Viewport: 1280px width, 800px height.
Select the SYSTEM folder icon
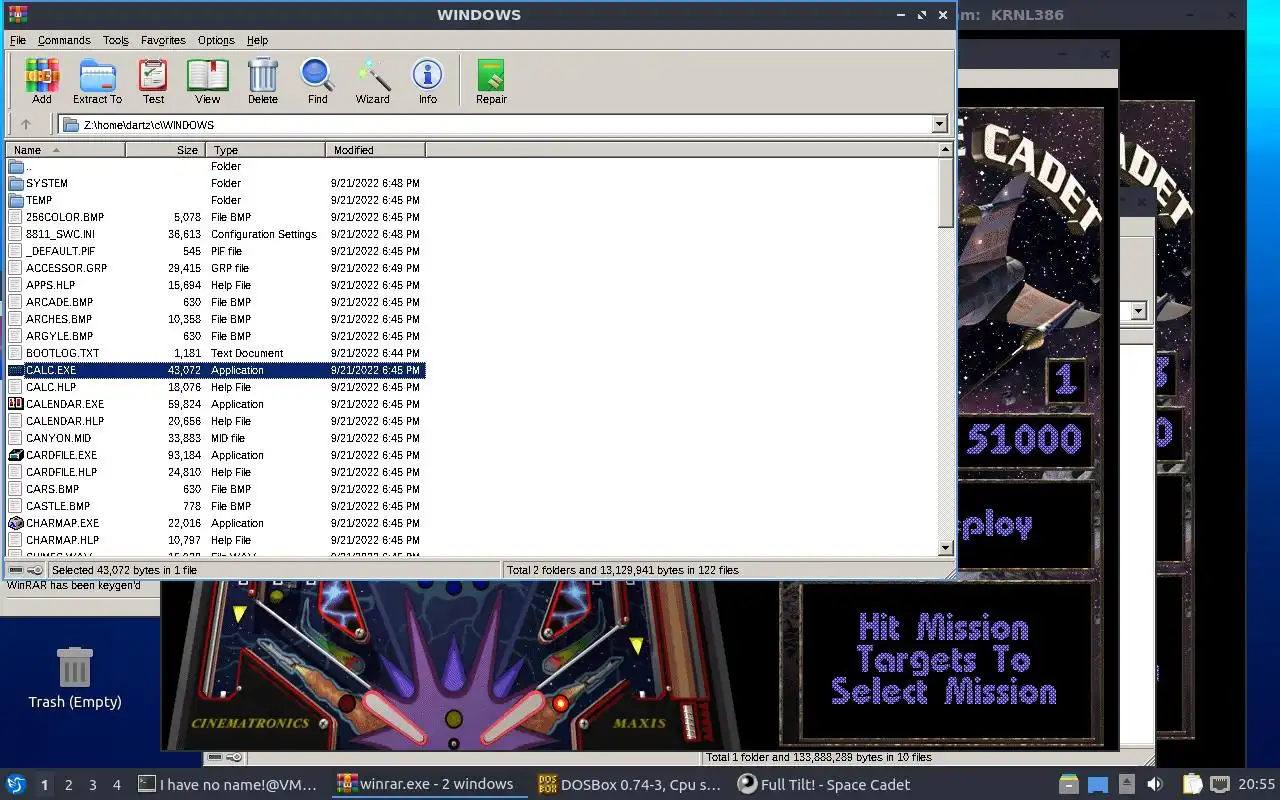[x=16, y=183]
